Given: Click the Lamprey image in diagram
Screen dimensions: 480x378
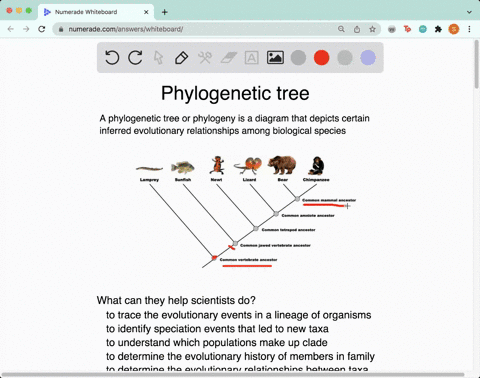Looking at the screenshot, I should [x=149, y=168].
